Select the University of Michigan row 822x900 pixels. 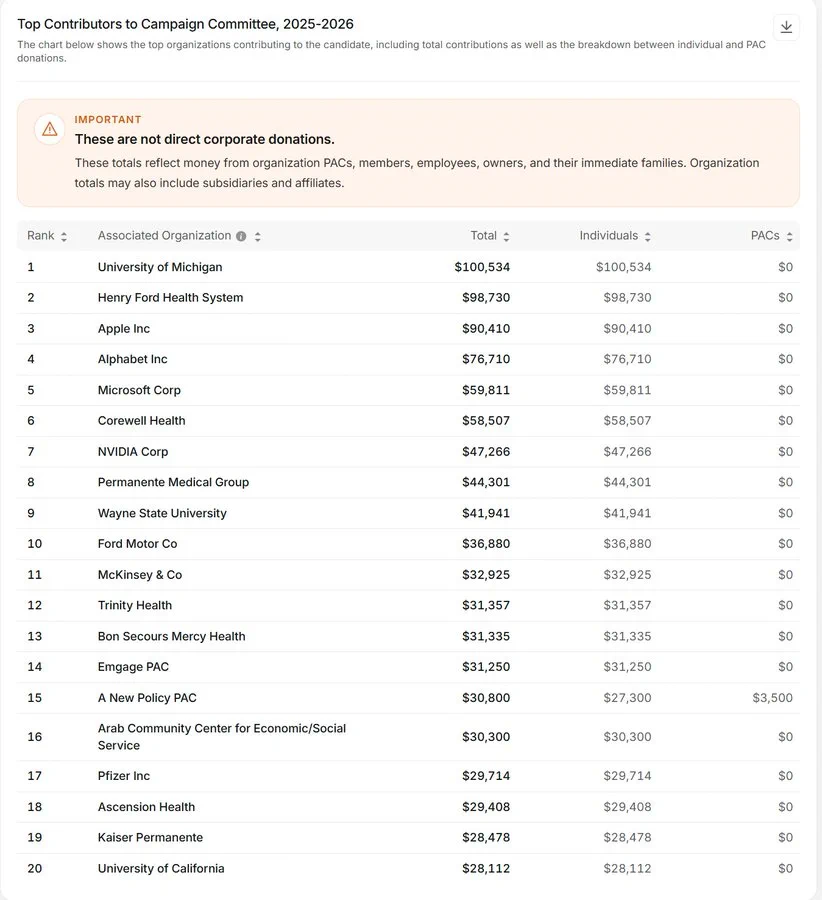click(x=408, y=267)
